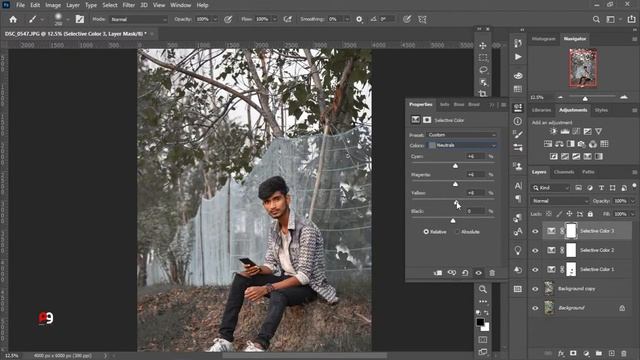
Task: Select the Zoom tool in the toolbar
Action: [x=483, y=289]
